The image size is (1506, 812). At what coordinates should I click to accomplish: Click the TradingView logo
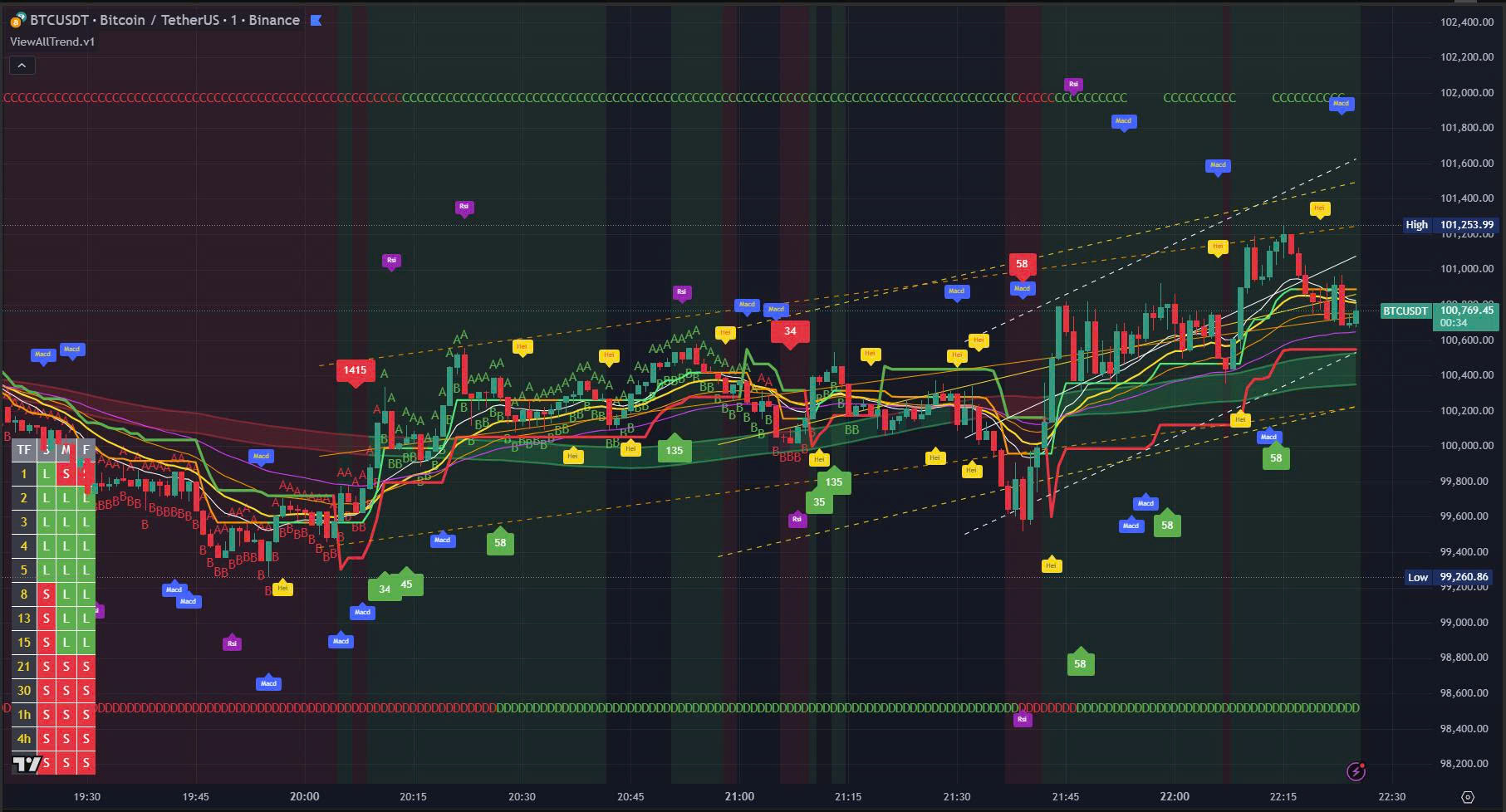[27, 764]
